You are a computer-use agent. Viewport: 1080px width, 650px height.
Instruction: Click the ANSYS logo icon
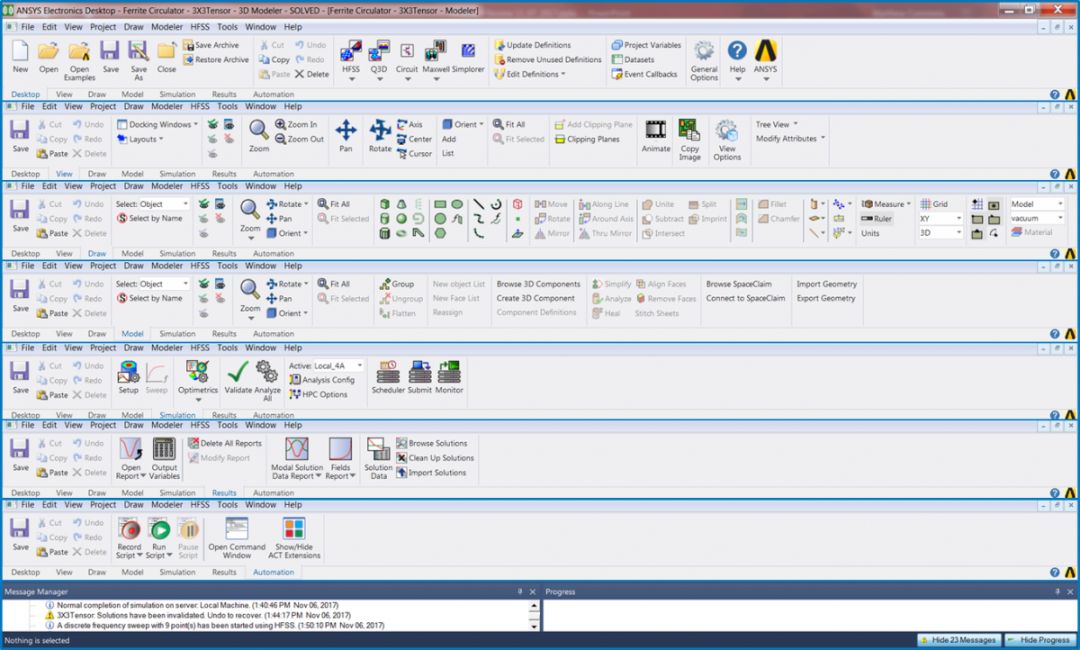coord(765,52)
